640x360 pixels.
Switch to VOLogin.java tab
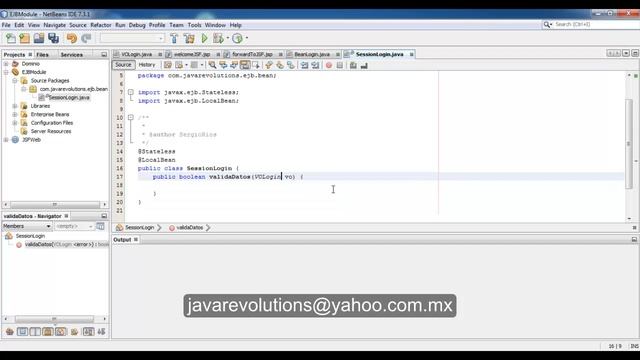pyautogui.click(x=136, y=54)
